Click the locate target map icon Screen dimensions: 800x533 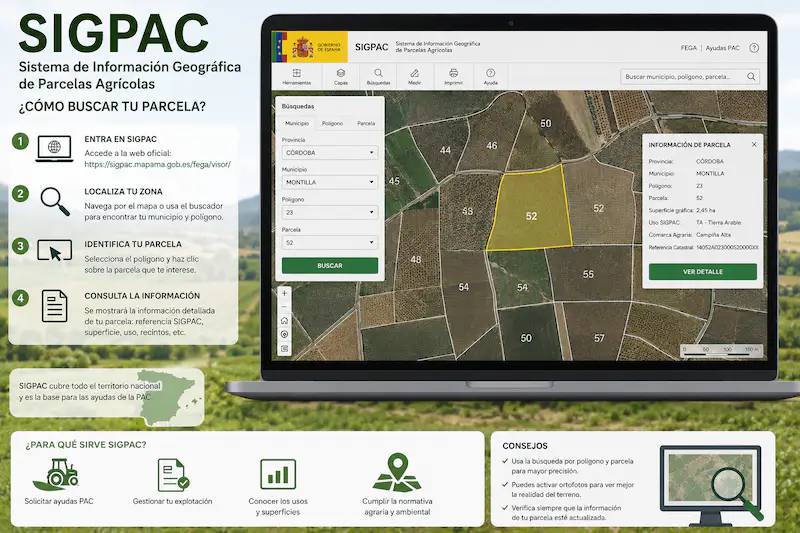pos(284,335)
